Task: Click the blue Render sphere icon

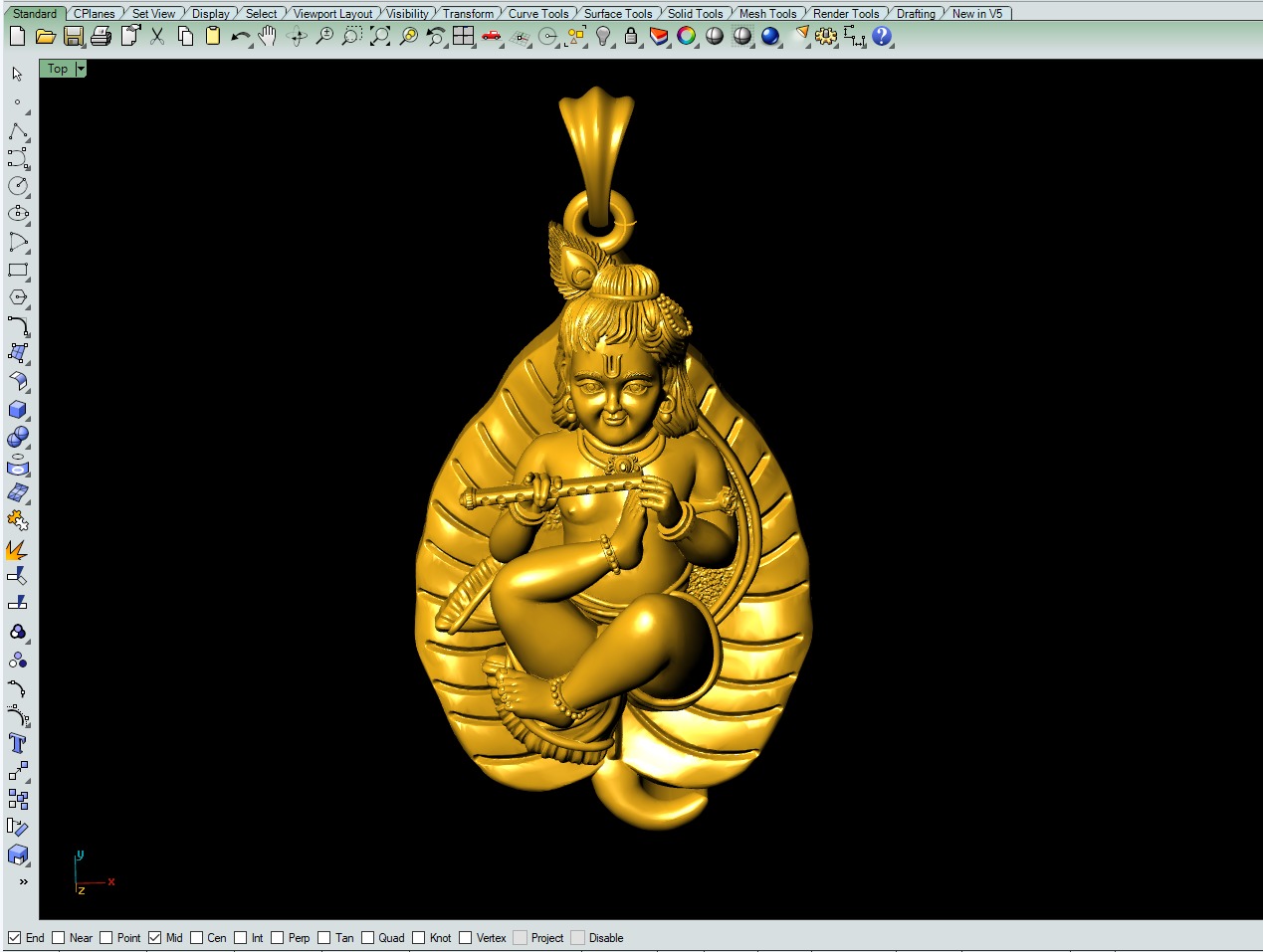Action: coord(770,37)
